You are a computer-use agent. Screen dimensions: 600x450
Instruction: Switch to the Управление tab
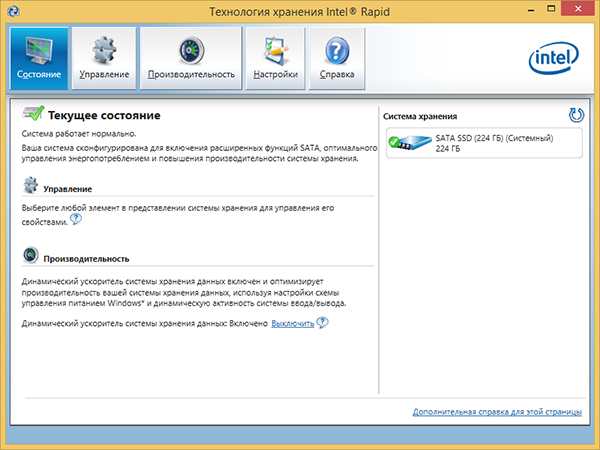click(x=104, y=58)
